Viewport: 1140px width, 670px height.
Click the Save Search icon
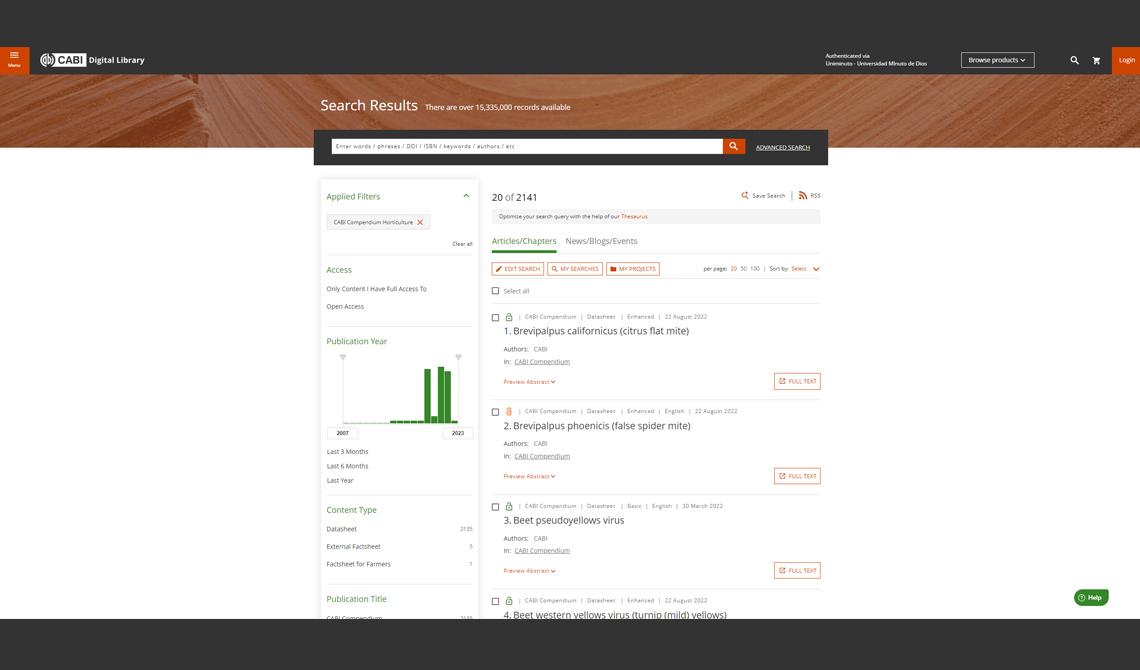744,195
